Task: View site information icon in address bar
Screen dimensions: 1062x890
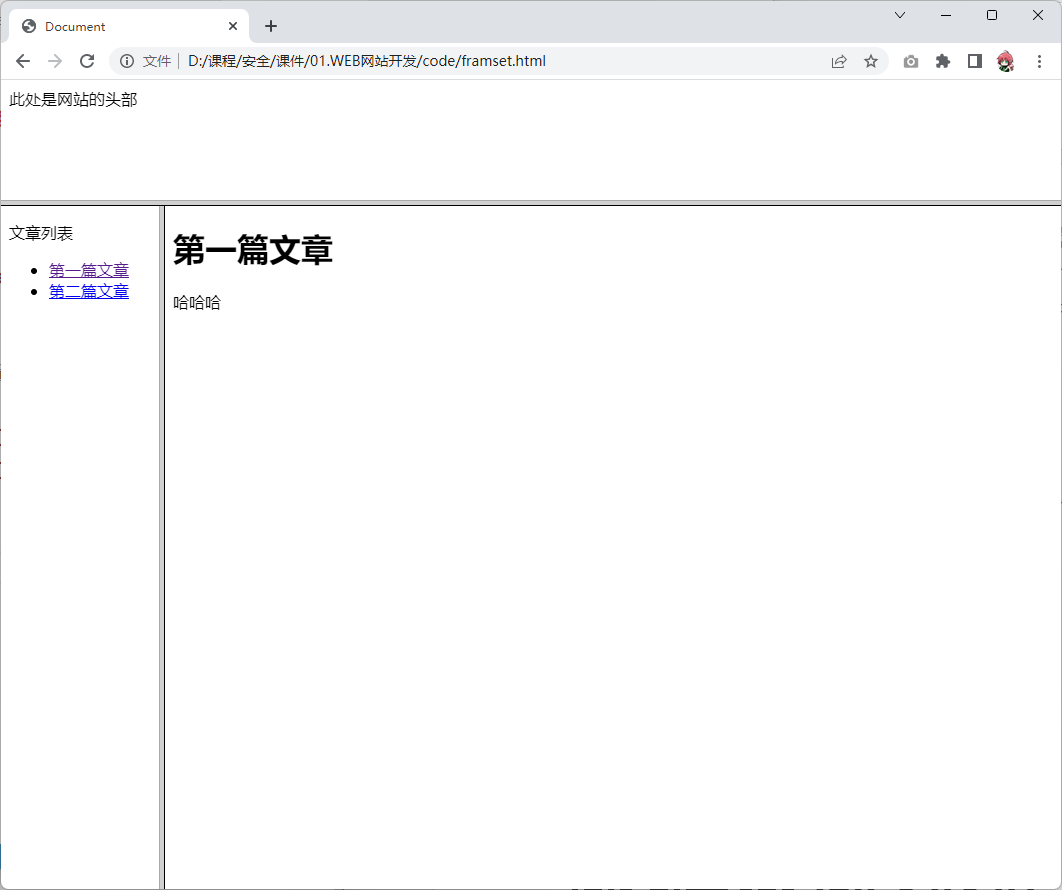Action: pyautogui.click(x=127, y=61)
